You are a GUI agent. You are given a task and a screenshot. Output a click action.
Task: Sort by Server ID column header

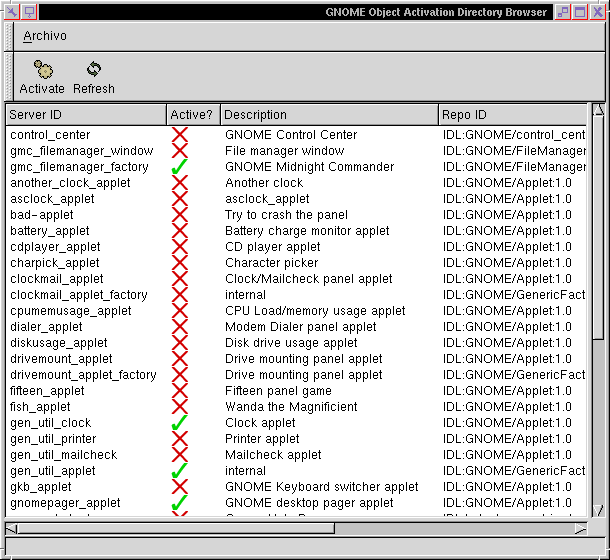(x=86, y=115)
